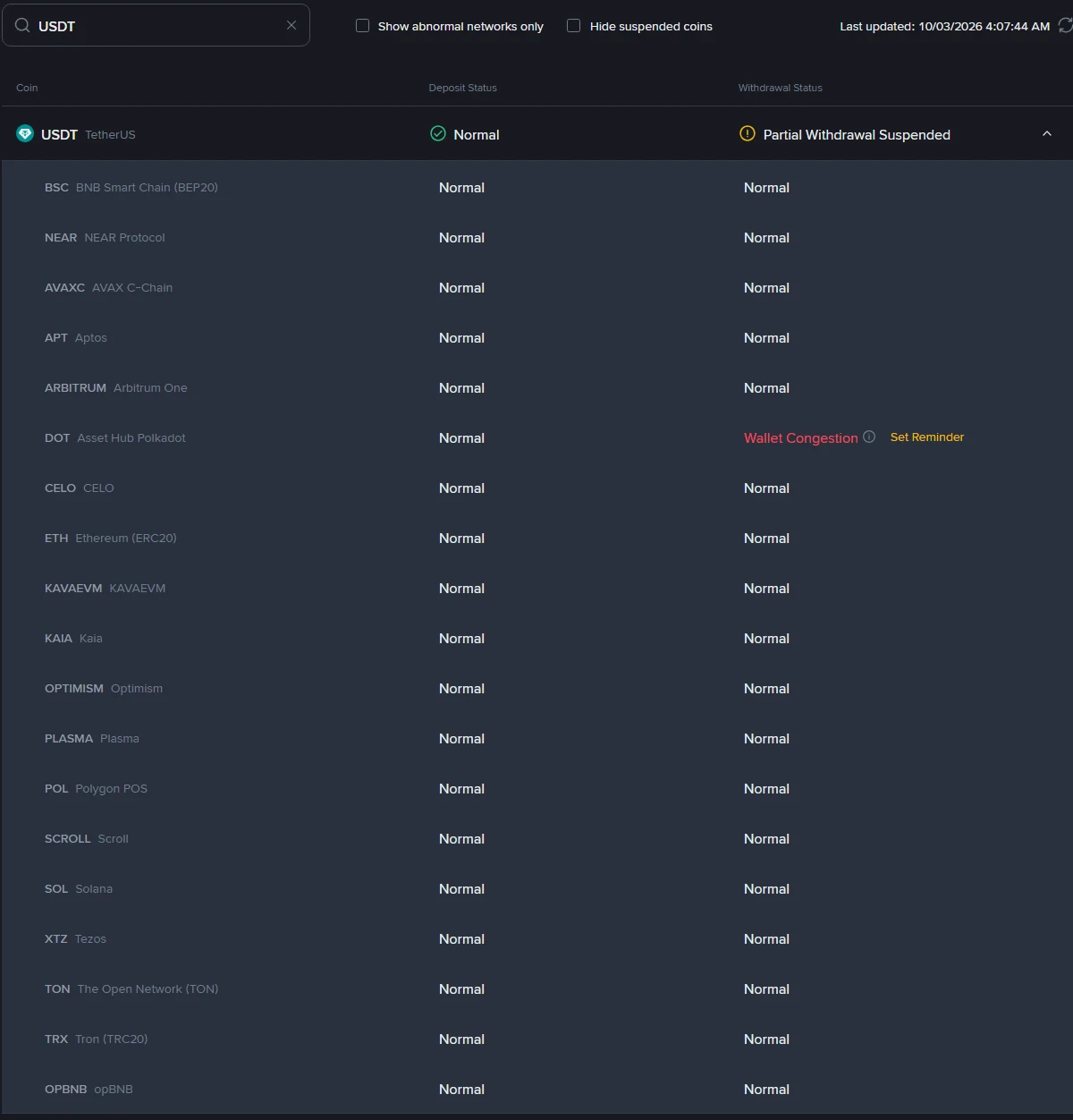Click the Wallet Congestion status text

click(801, 437)
